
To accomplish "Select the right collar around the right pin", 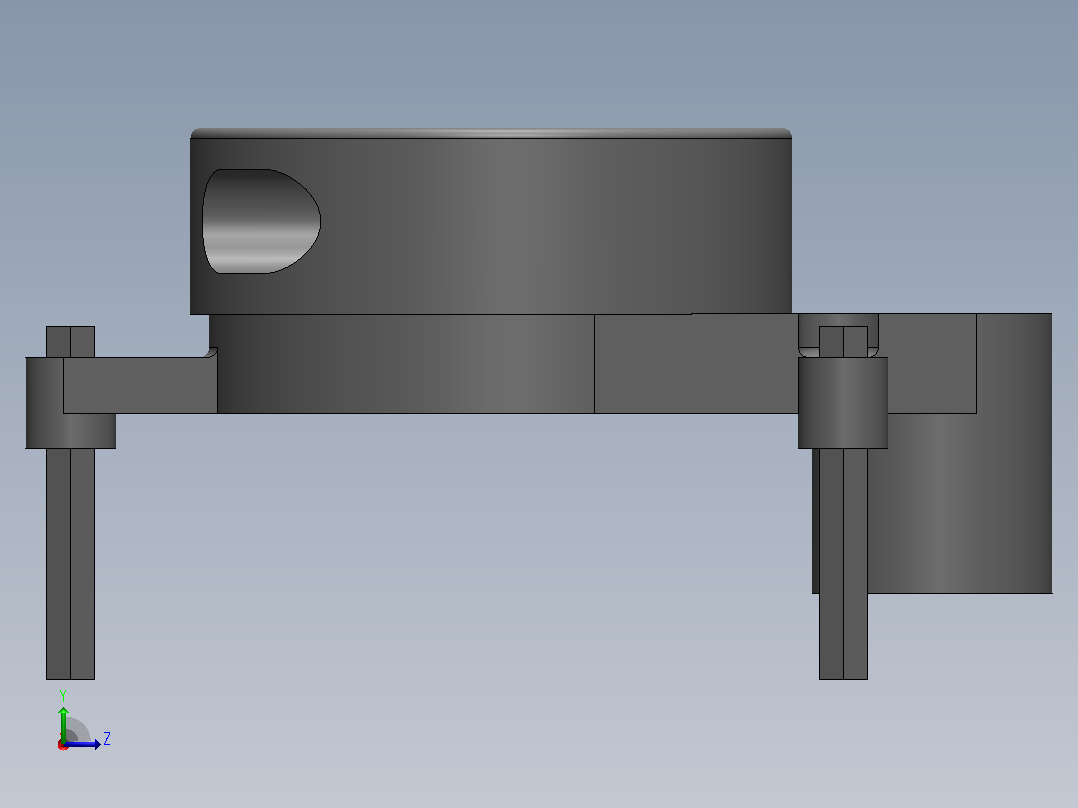I will (843, 403).
